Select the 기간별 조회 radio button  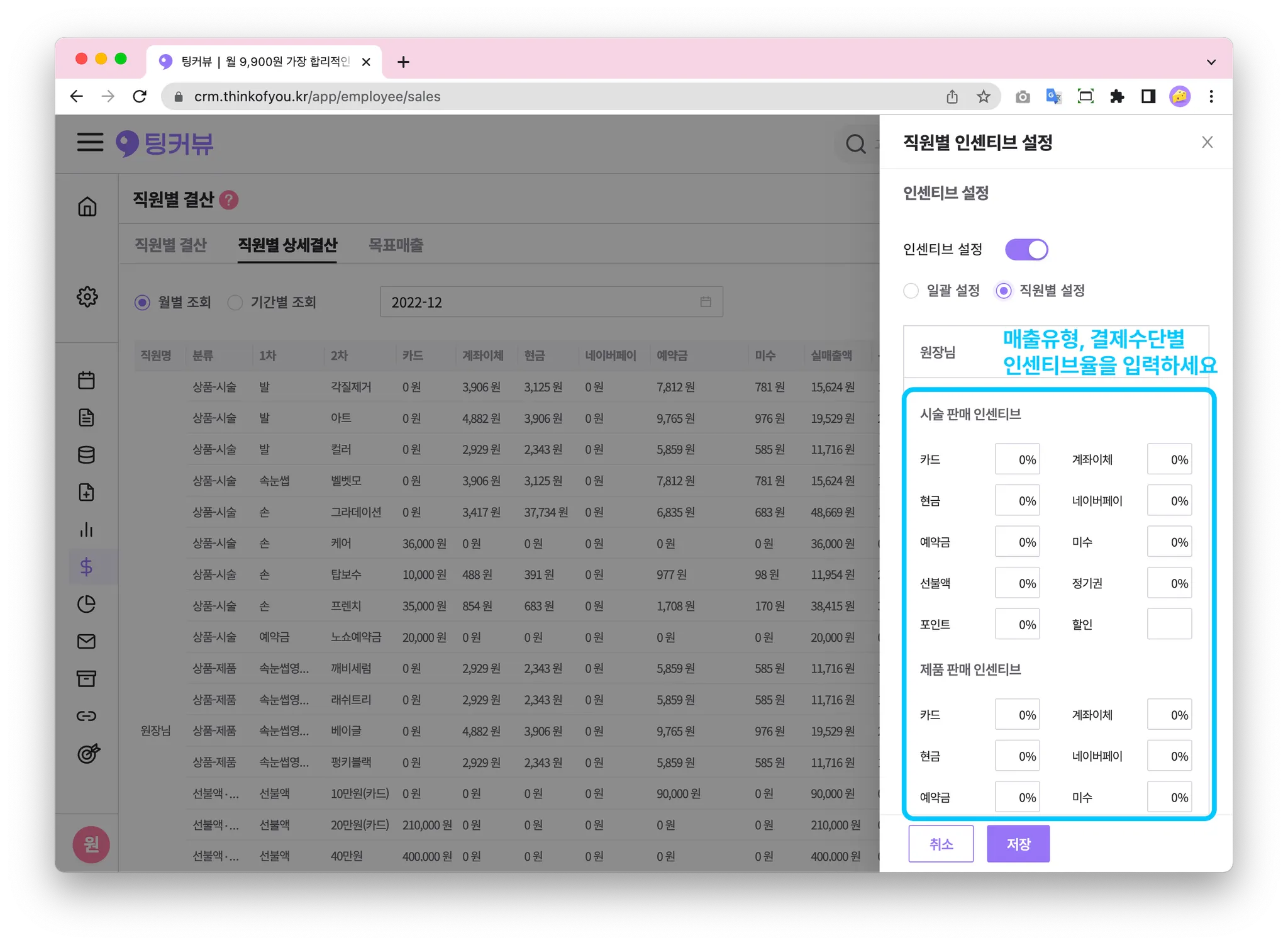[x=235, y=303]
